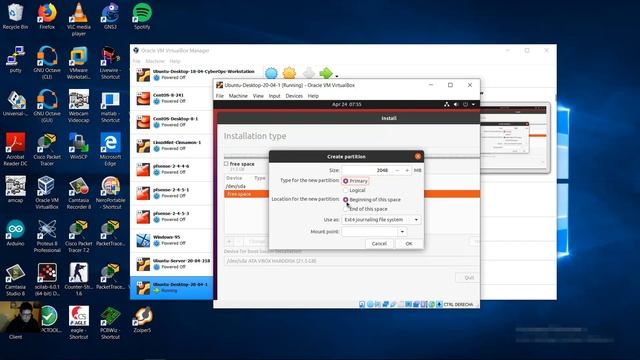Click the guest power icon

click(465, 104)
